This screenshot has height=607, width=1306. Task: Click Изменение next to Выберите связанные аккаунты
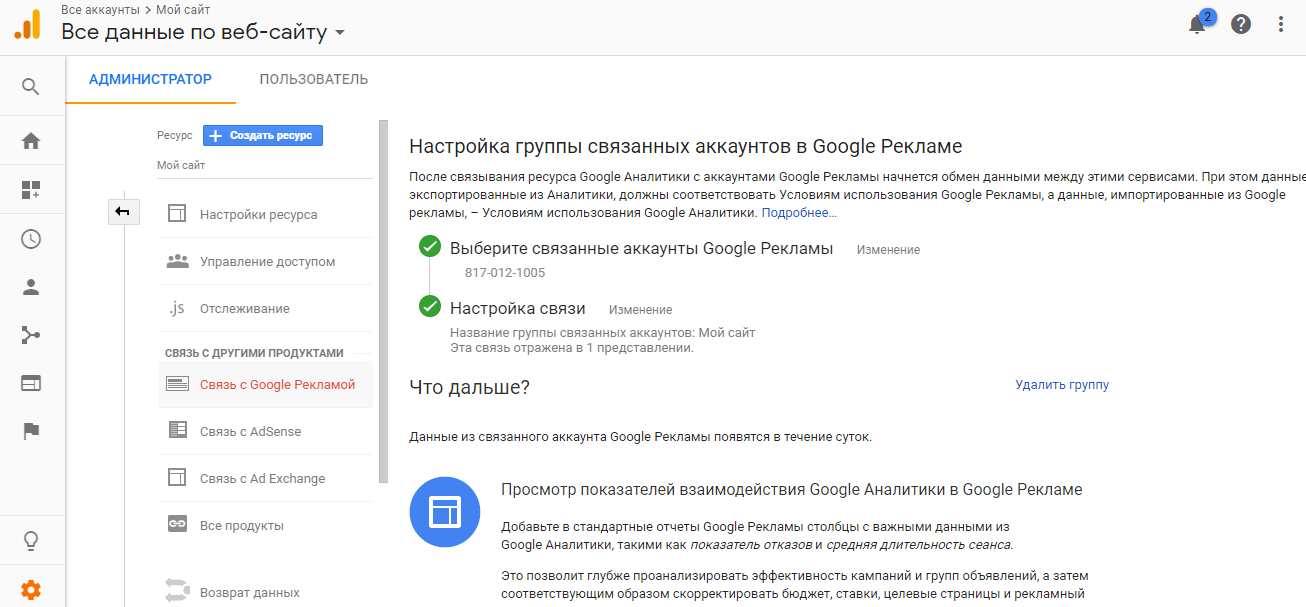888,250
